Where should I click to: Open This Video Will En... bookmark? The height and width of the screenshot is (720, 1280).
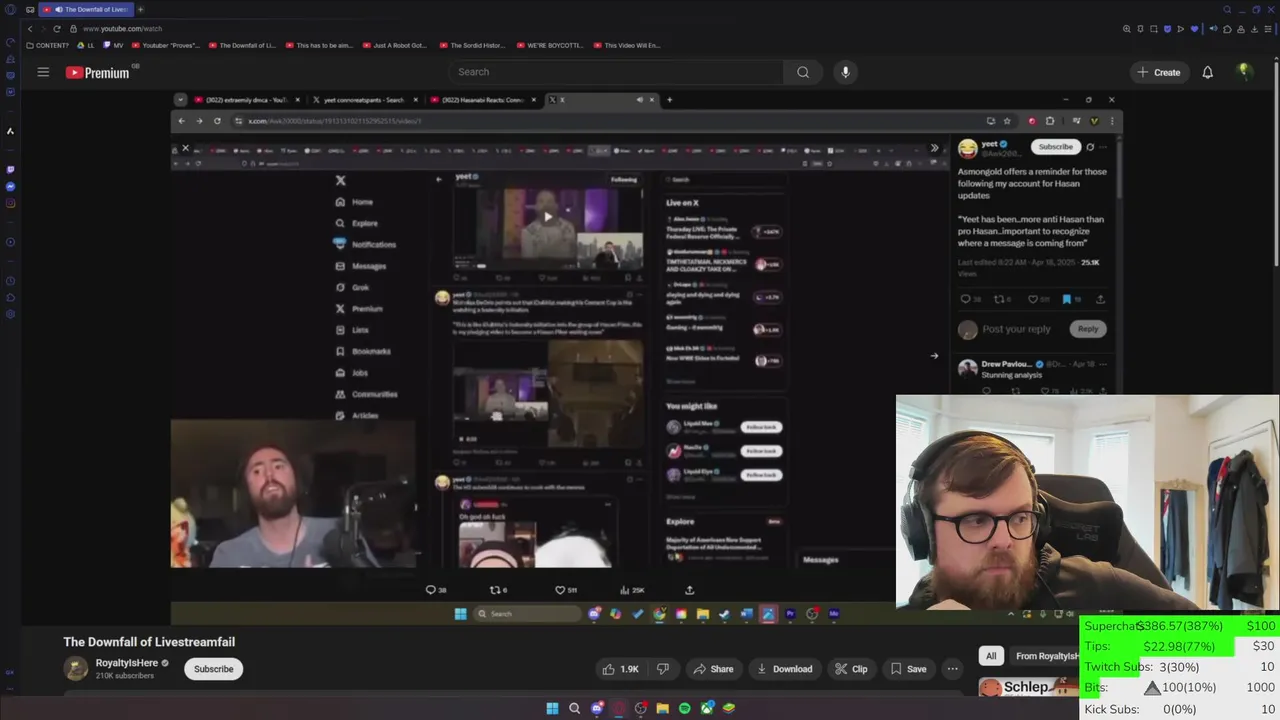626,45
